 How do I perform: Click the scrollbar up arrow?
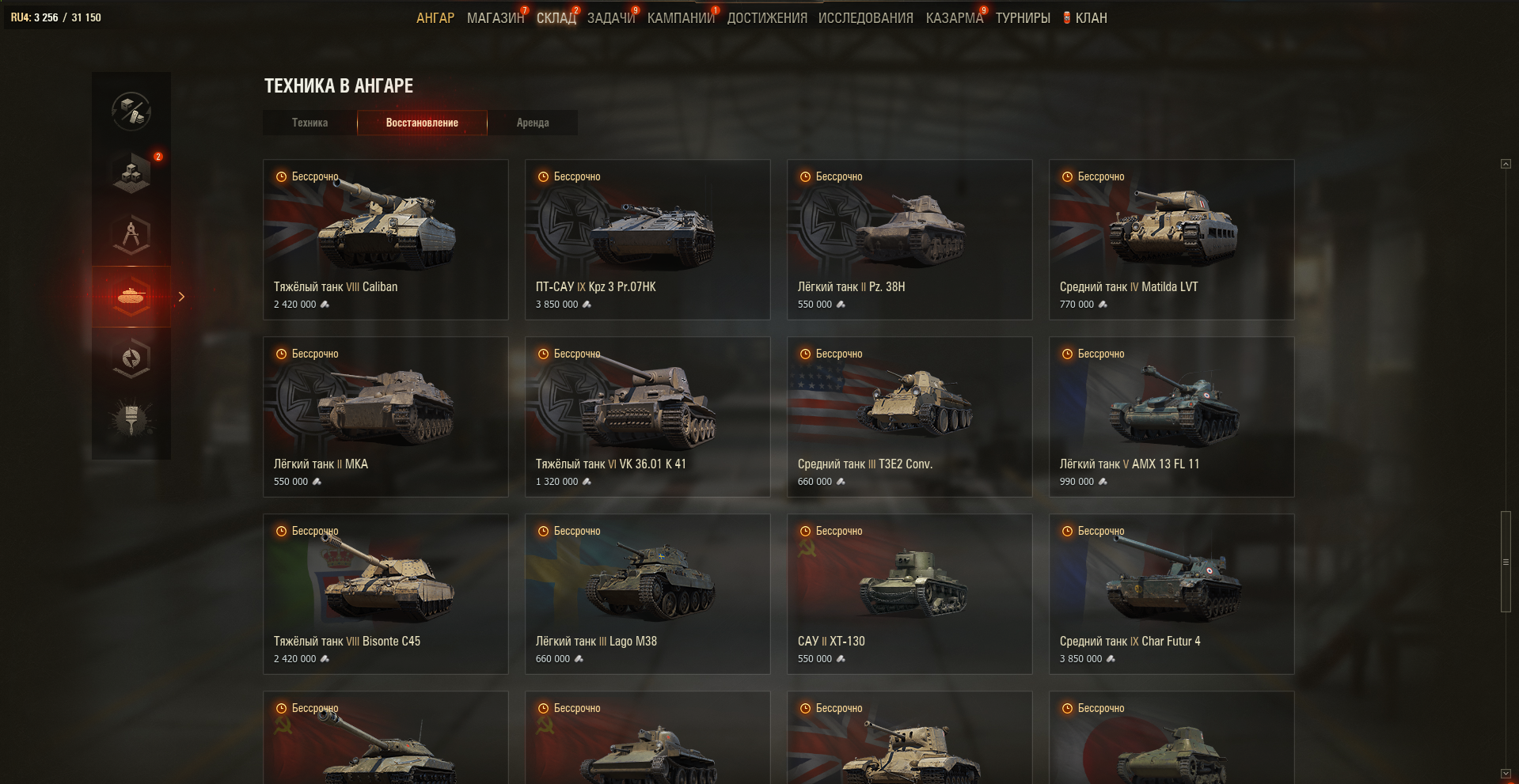1506,164
